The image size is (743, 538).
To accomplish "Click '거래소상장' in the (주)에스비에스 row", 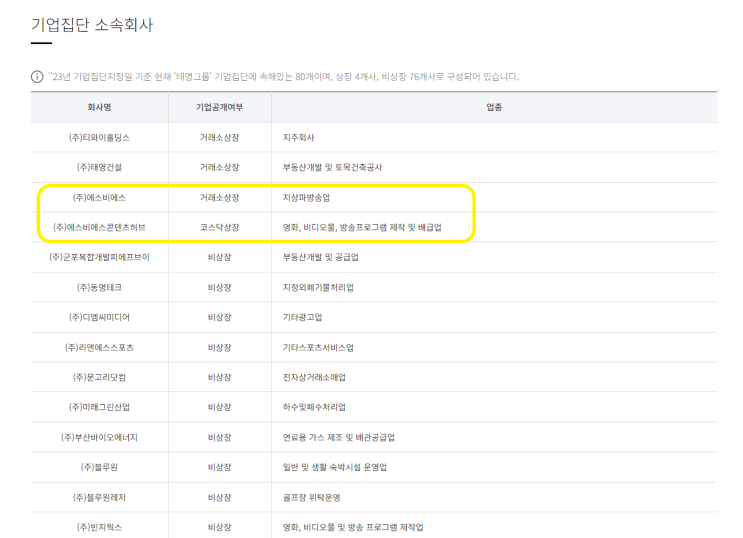I will pyautogui.click(x=219, y=198).
